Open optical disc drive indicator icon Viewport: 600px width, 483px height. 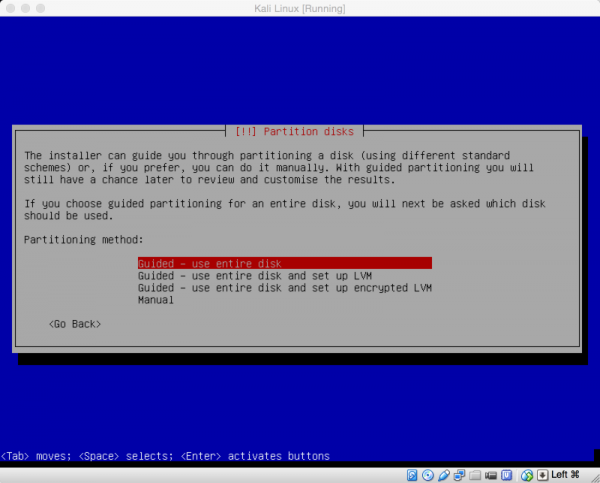pos(428,475)
